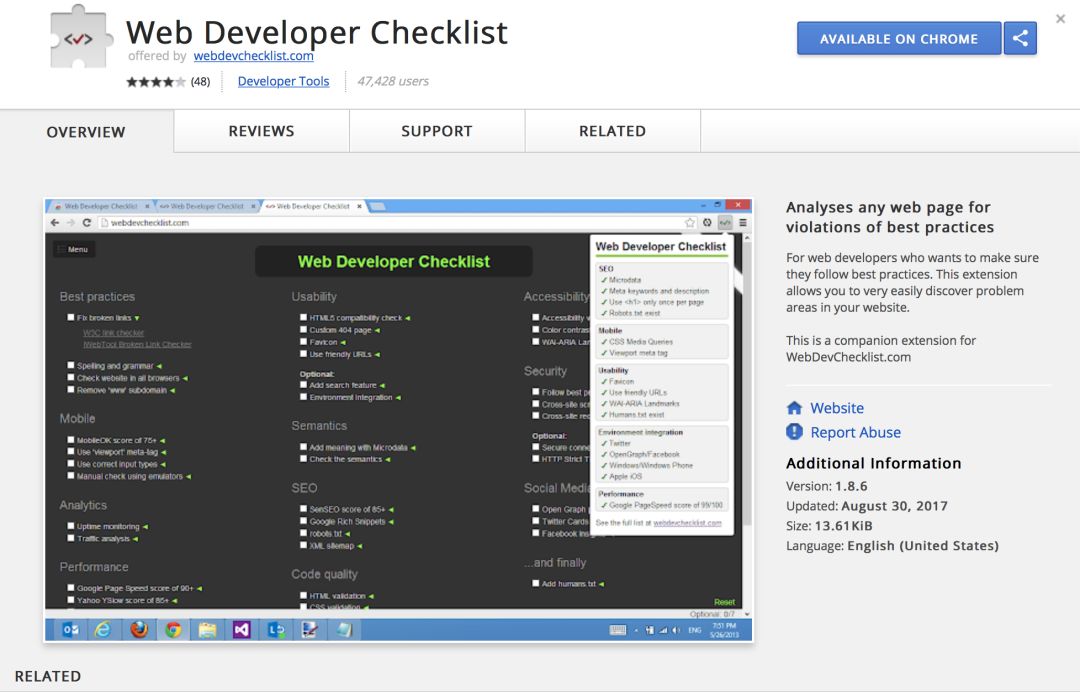
Task: Select second browser tab in preview screenshot
Action: tap(207, 206)
